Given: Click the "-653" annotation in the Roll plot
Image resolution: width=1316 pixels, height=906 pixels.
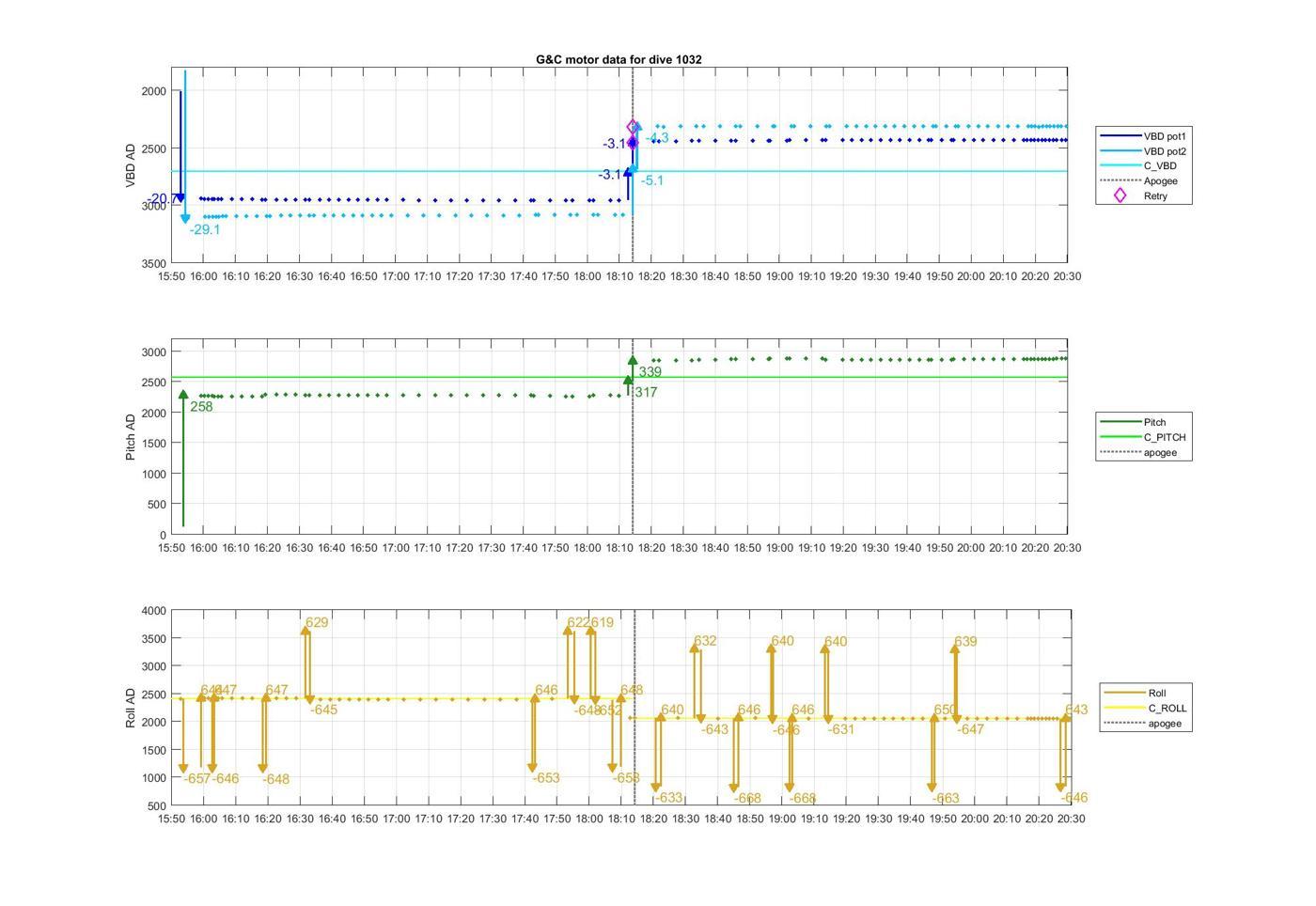Looking at the screenshot, I should (546, 778).
